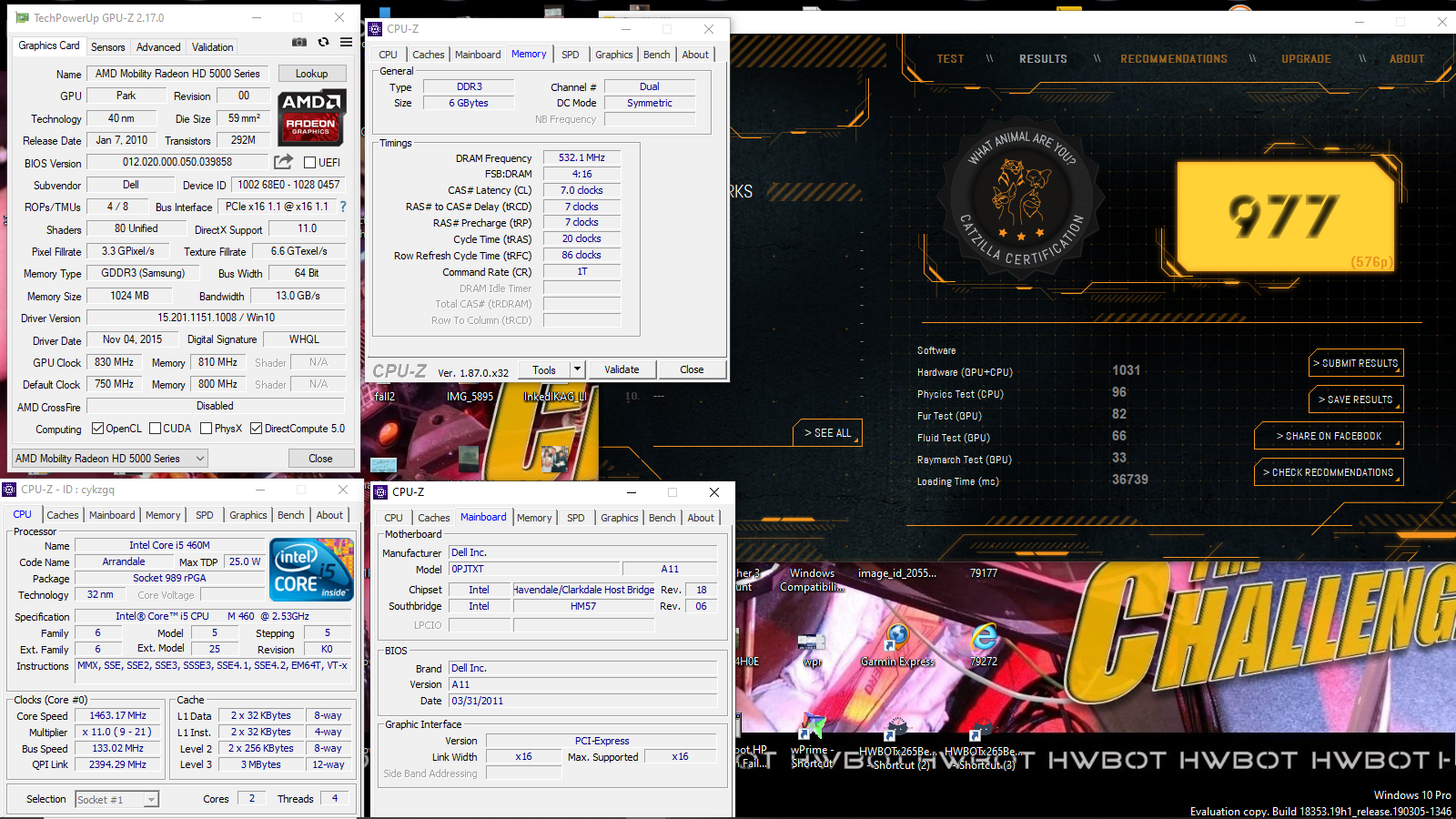The image size is (1456, 819).
Task: Click SHARE ON FACEBOOK button
Action: click(1329, 436)
